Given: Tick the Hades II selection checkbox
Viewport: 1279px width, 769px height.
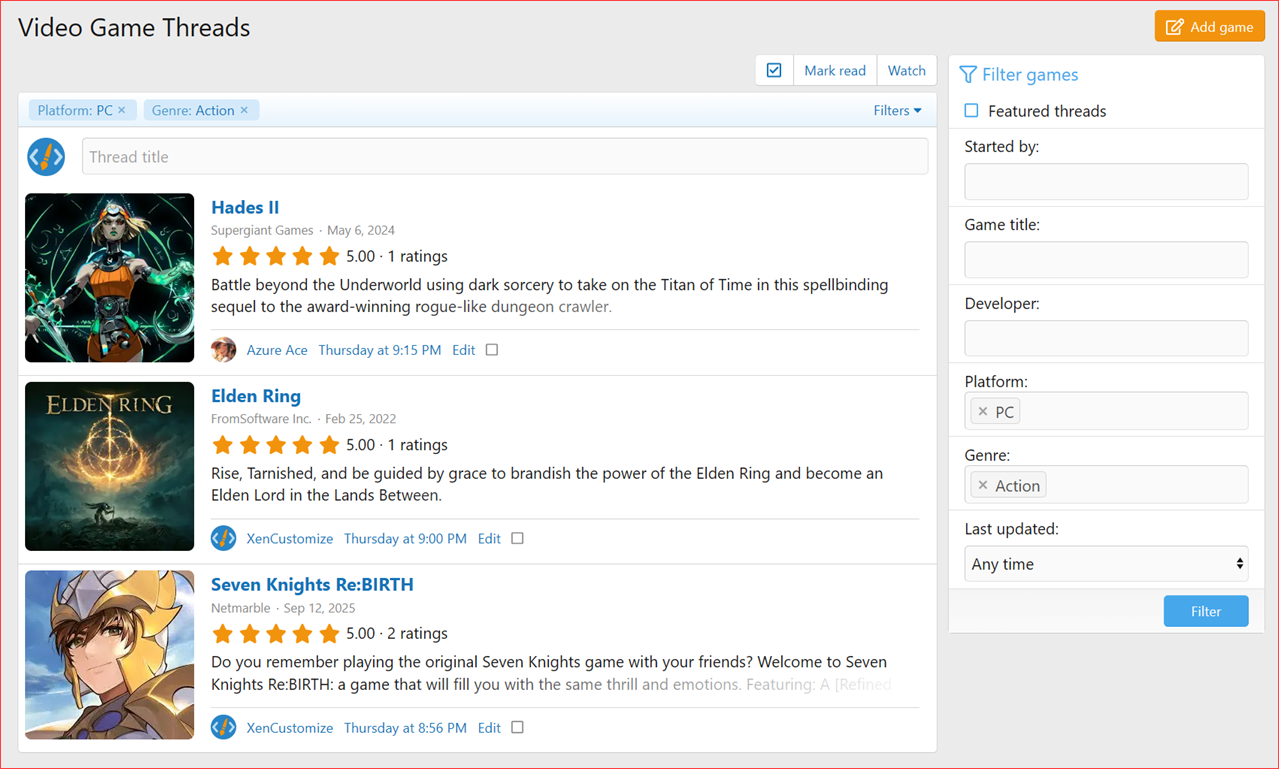Looking at the screenshot, I should pyautogui.click(x=492, y=349).
